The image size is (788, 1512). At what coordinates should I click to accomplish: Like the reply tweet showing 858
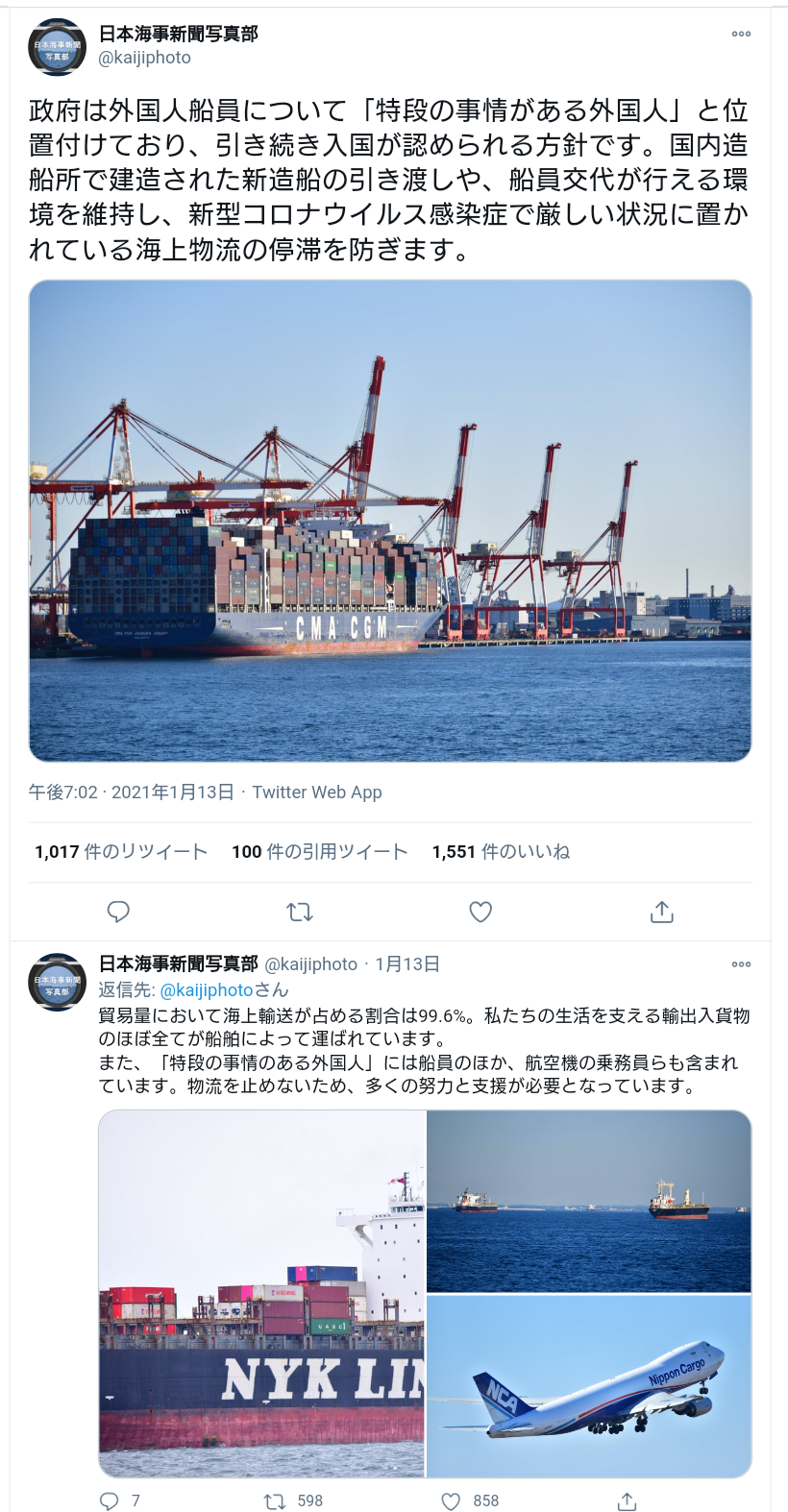pyautogui.click(x=451, y=1500)
